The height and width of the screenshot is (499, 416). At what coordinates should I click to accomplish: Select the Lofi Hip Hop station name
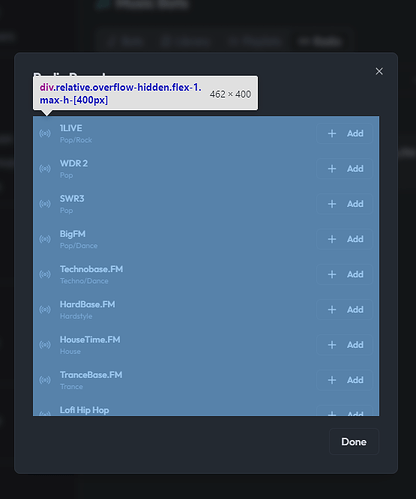[x=84, y=410]
